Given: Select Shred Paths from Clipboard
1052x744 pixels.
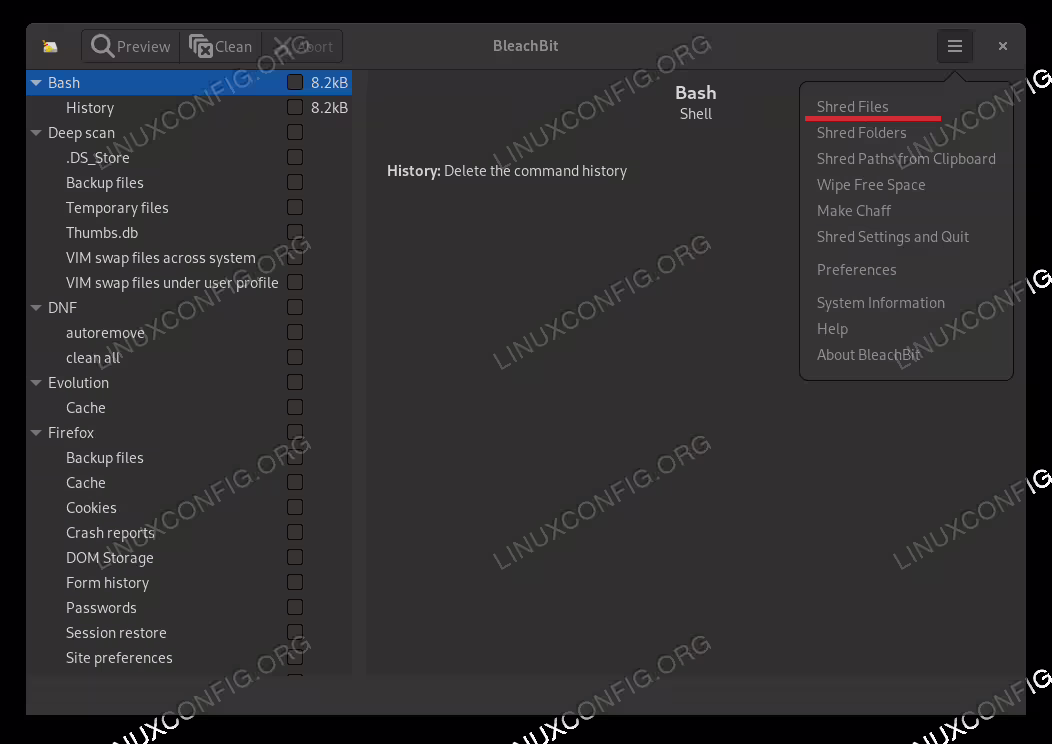Looking at the screenshot, I should [906, 159].
